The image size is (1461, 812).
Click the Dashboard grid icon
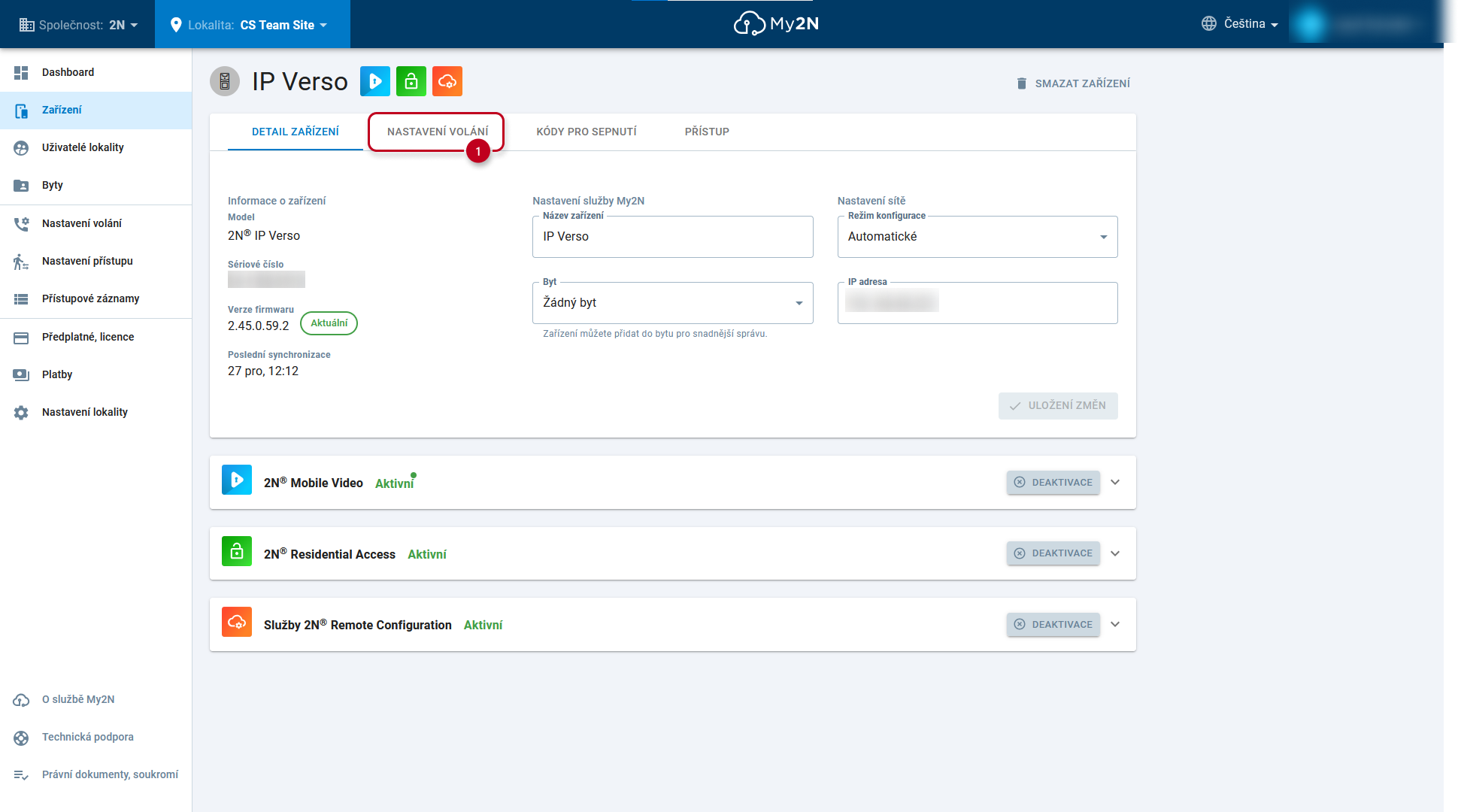click(21, 72)
